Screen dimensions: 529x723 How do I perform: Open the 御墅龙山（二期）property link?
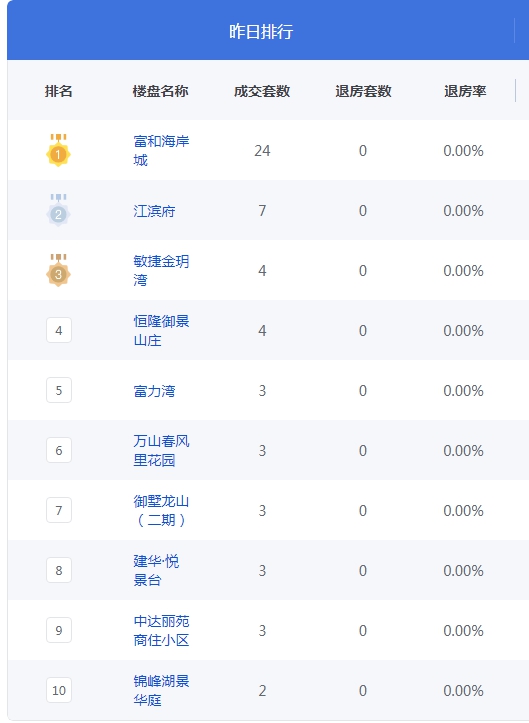(x=161, y=510)
